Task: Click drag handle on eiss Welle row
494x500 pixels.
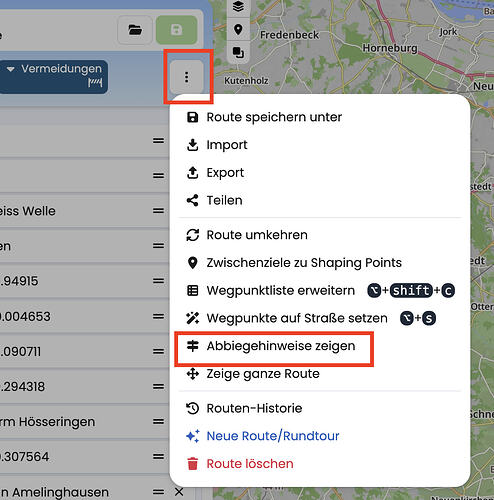Action: (x=158, y=211)
